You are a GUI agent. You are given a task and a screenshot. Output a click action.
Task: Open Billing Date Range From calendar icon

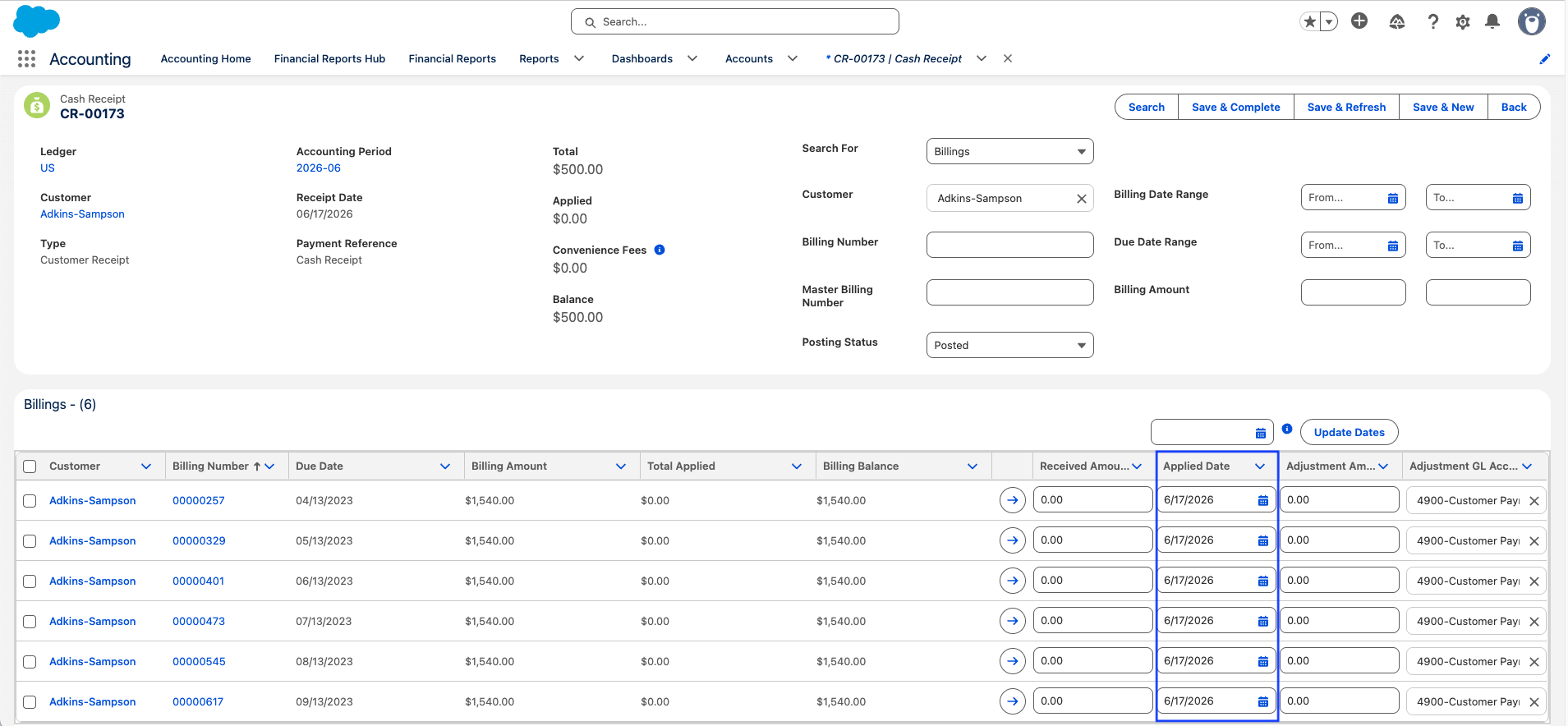(1393, 198)
